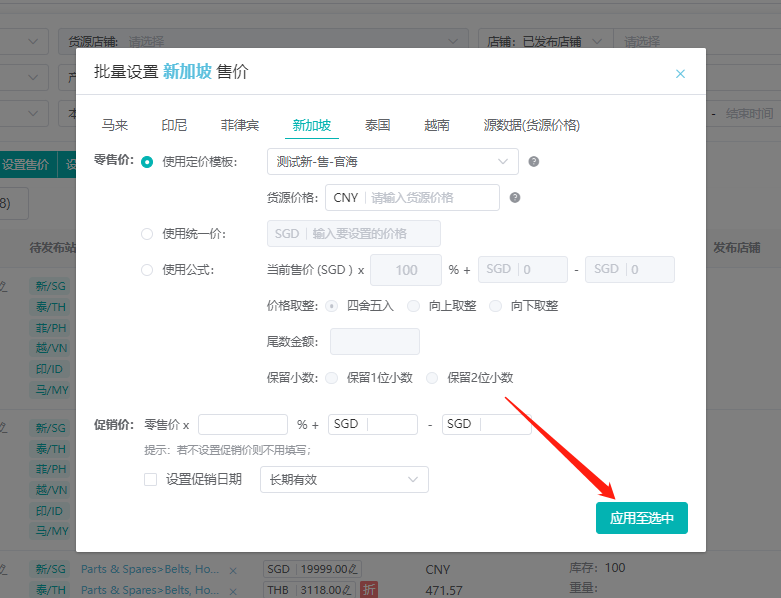Click the CNY source price input field
Viewport: 781px width, 598px height.
click(432, 198)
